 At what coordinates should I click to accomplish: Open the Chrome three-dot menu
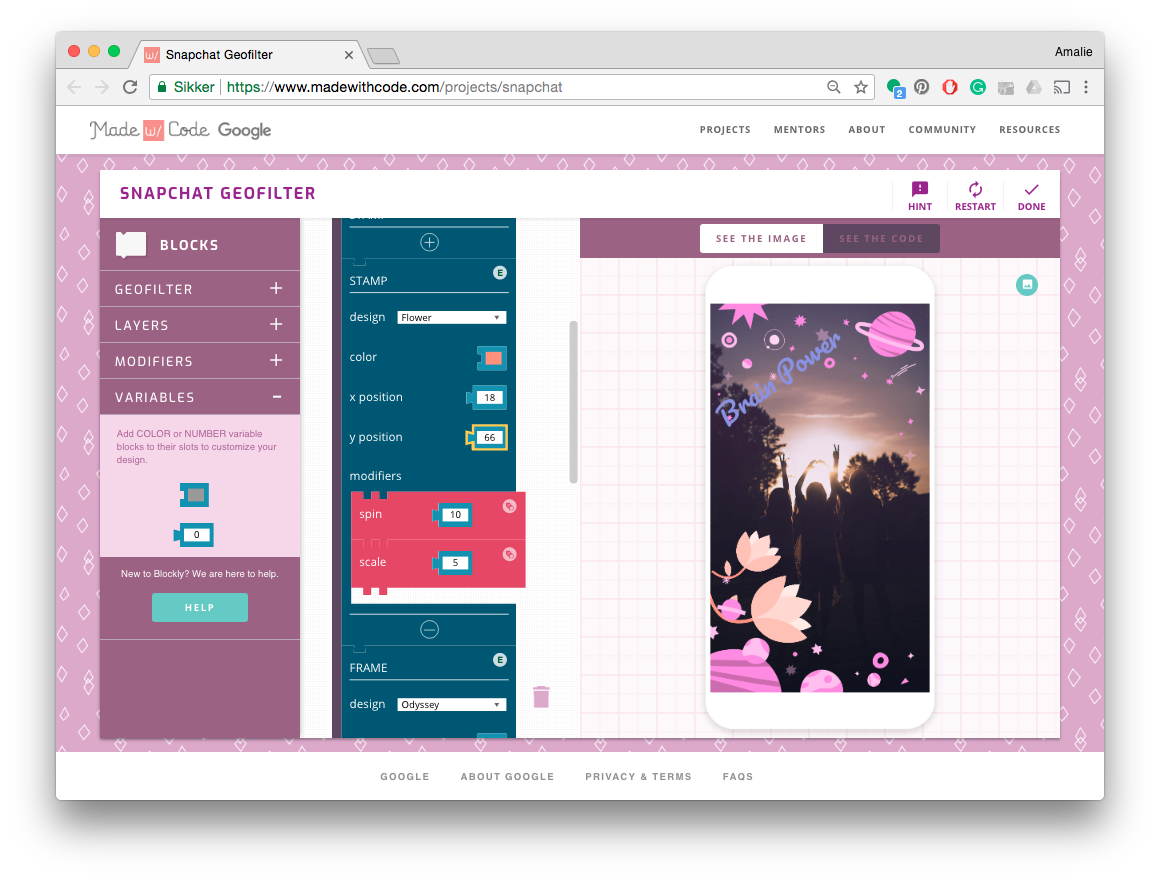1086,87
